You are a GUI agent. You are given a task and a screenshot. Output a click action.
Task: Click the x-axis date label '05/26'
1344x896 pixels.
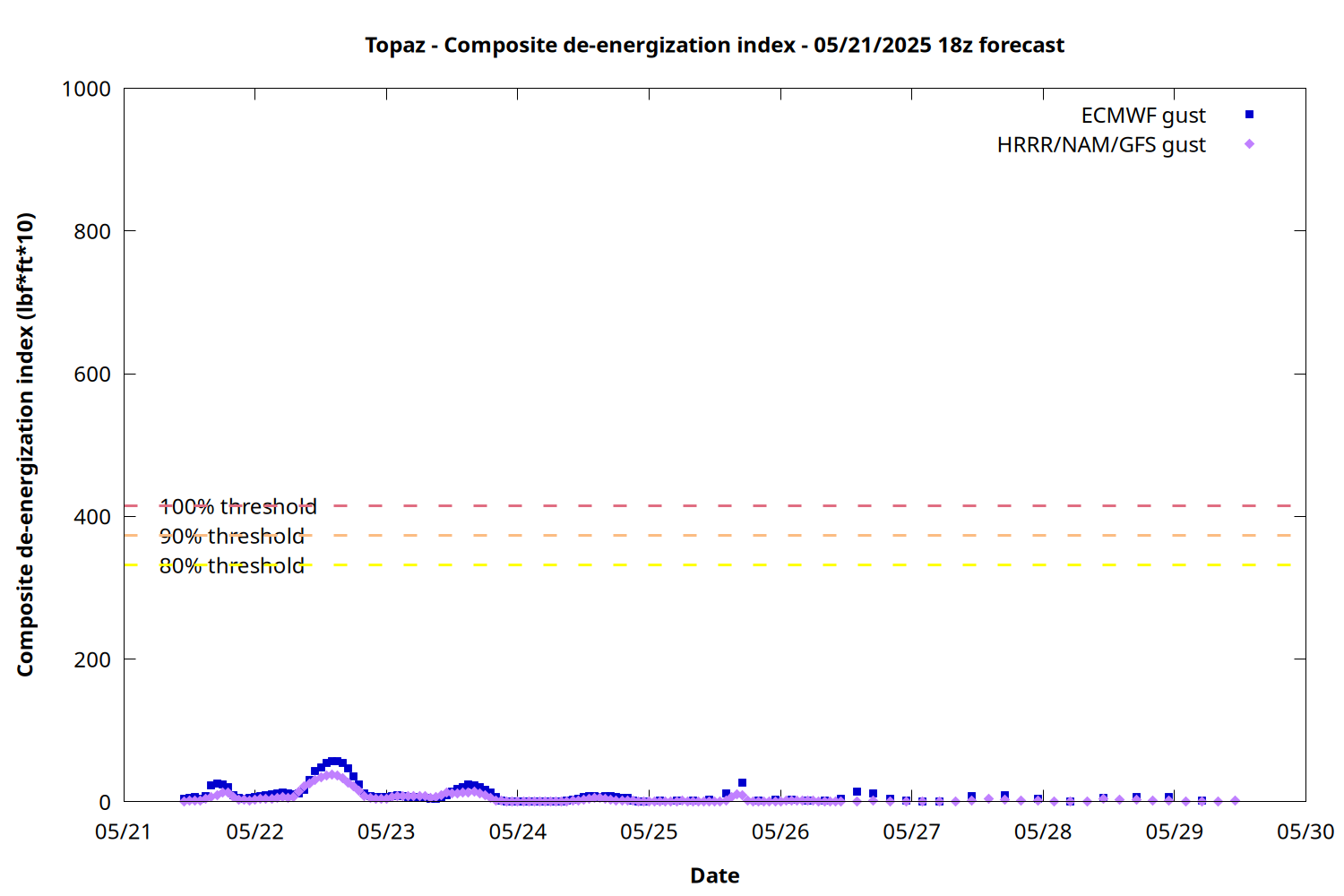point(780,831)
